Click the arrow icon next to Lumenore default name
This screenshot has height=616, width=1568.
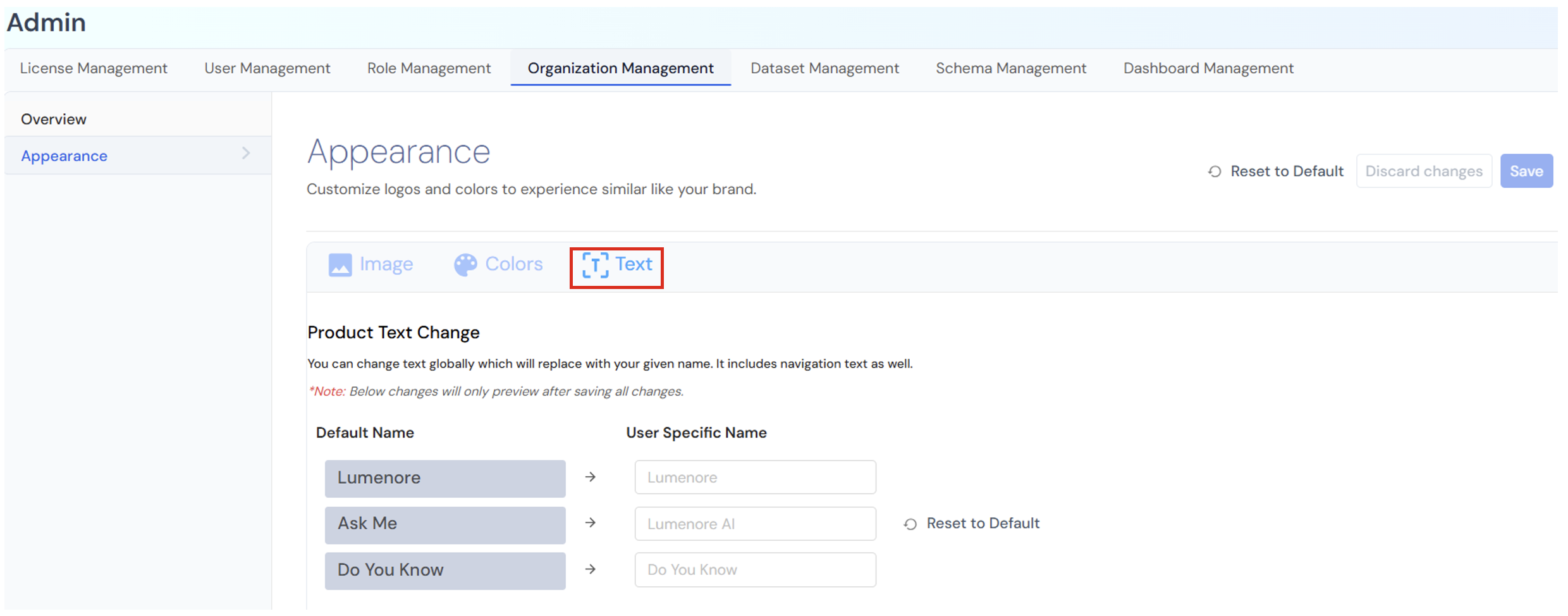point(591,477)
